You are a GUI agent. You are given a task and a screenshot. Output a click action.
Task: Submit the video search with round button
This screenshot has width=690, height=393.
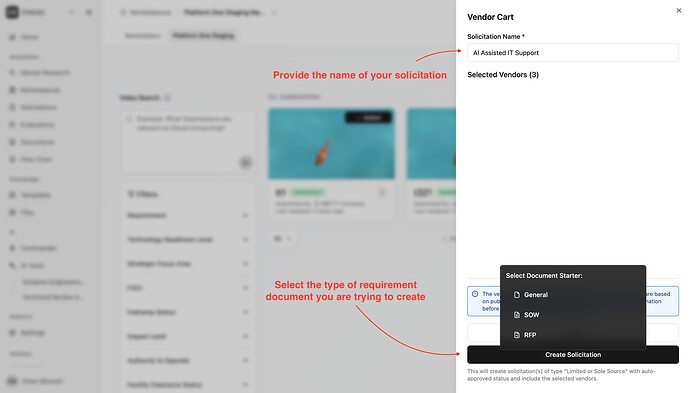pos(246,162)
